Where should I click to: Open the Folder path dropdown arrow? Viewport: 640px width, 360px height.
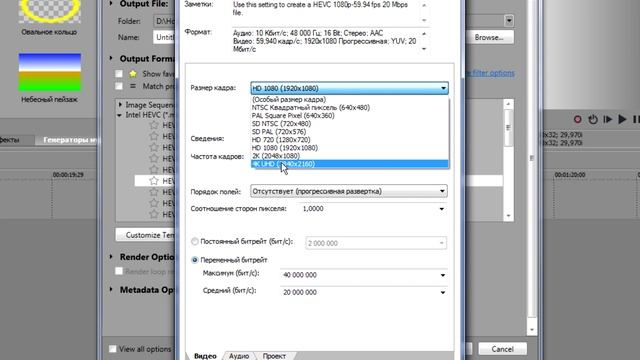[509, 20]
